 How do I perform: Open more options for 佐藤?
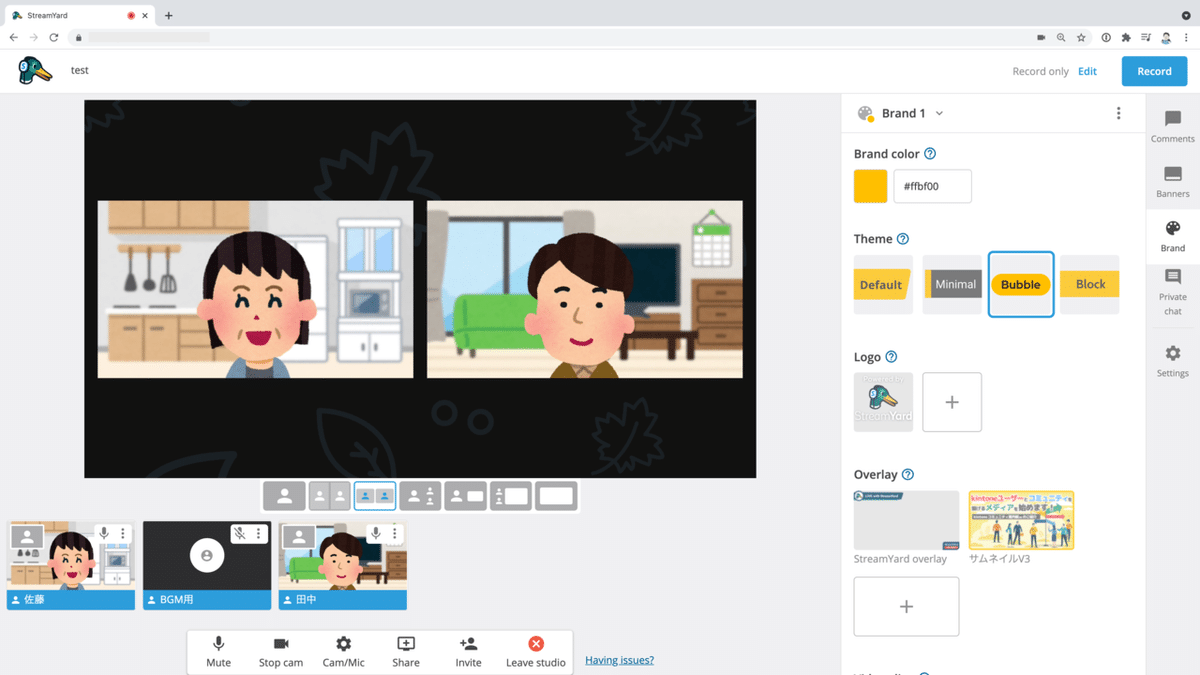[123, 534]
